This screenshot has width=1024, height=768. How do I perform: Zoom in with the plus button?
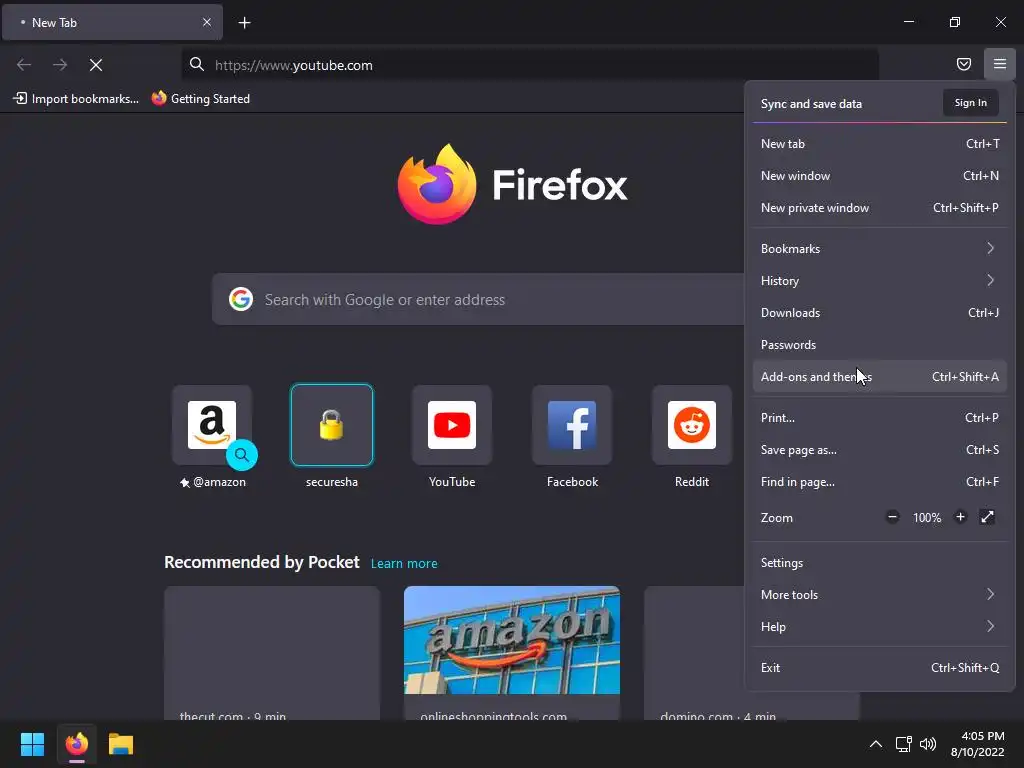pos(960,517)
